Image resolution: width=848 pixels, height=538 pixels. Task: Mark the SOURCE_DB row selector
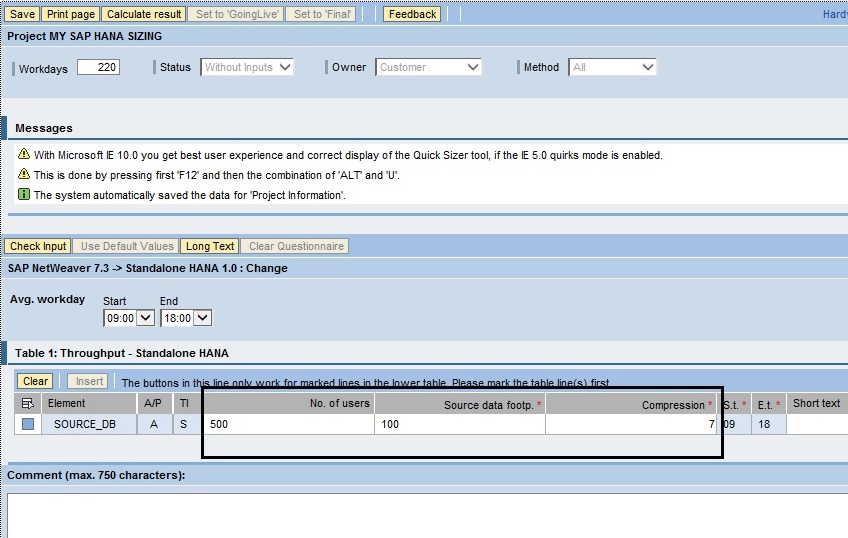pos(28,424)
